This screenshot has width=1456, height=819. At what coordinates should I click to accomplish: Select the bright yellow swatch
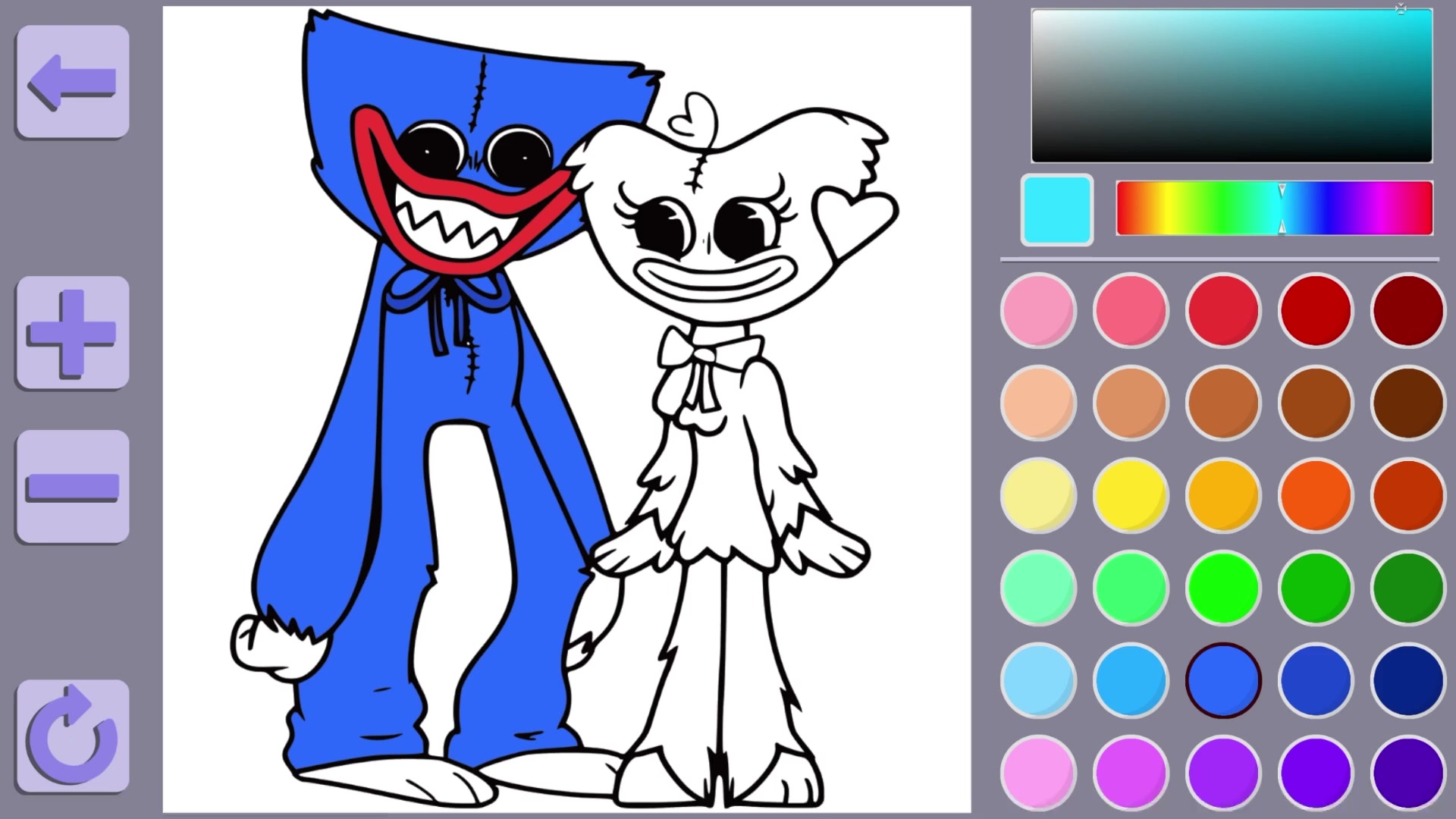(1131, 496)
